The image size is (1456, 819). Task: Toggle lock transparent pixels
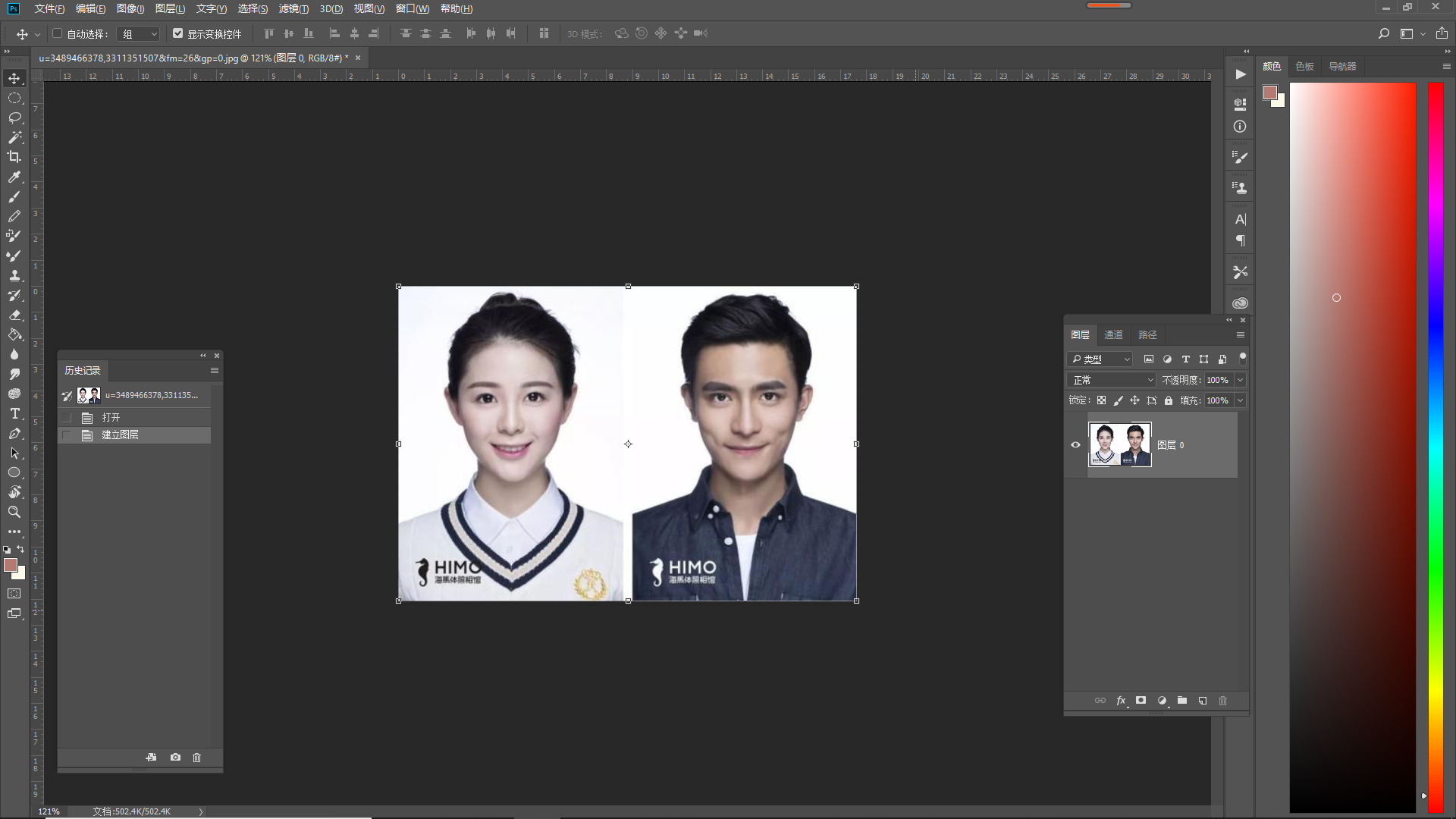click(1101, 400)
